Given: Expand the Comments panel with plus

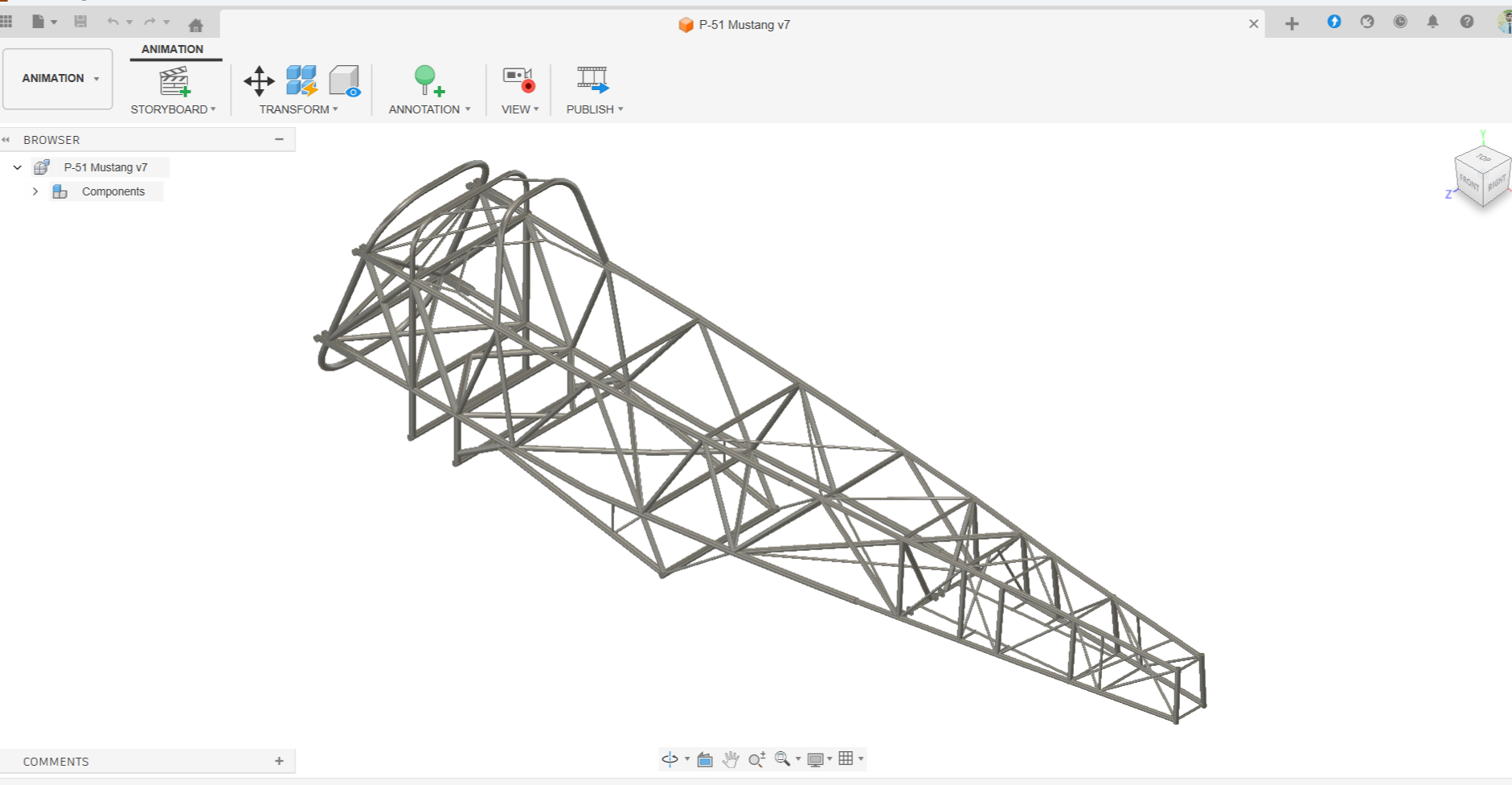Looking at the screenshot, I should click(x=279, y=761).
